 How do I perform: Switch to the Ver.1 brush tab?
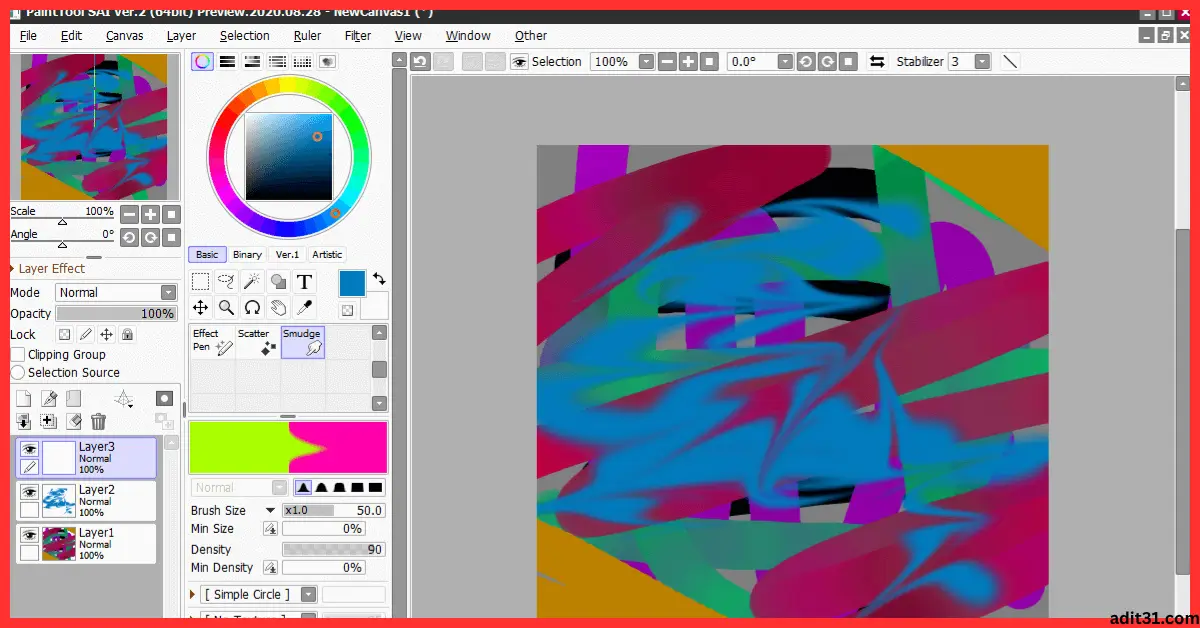point(287,254)
